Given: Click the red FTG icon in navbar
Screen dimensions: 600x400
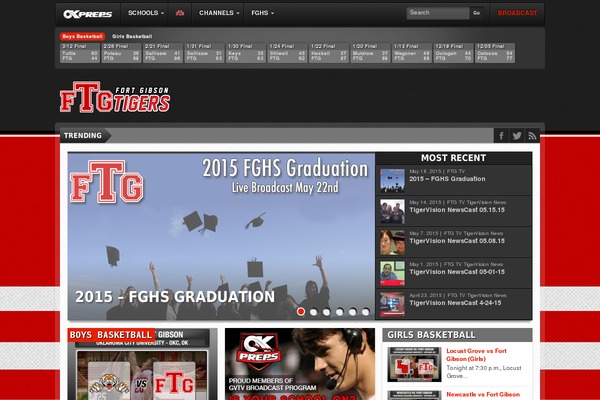Looking at the screenshot, I should (x=180, y=13).
